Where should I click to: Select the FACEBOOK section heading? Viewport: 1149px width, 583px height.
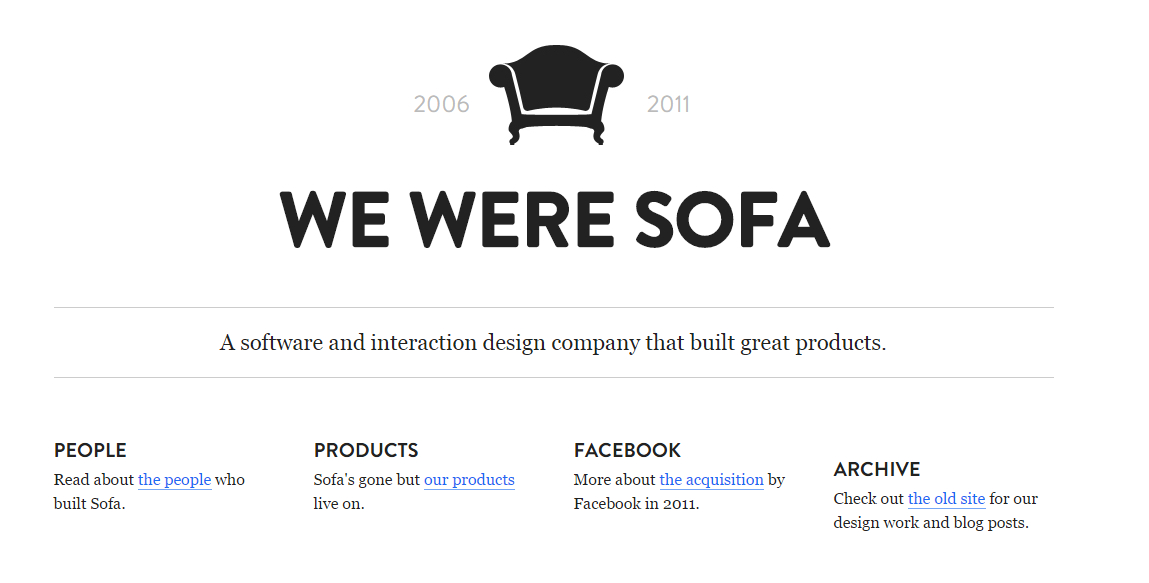(x=627, y=450)
